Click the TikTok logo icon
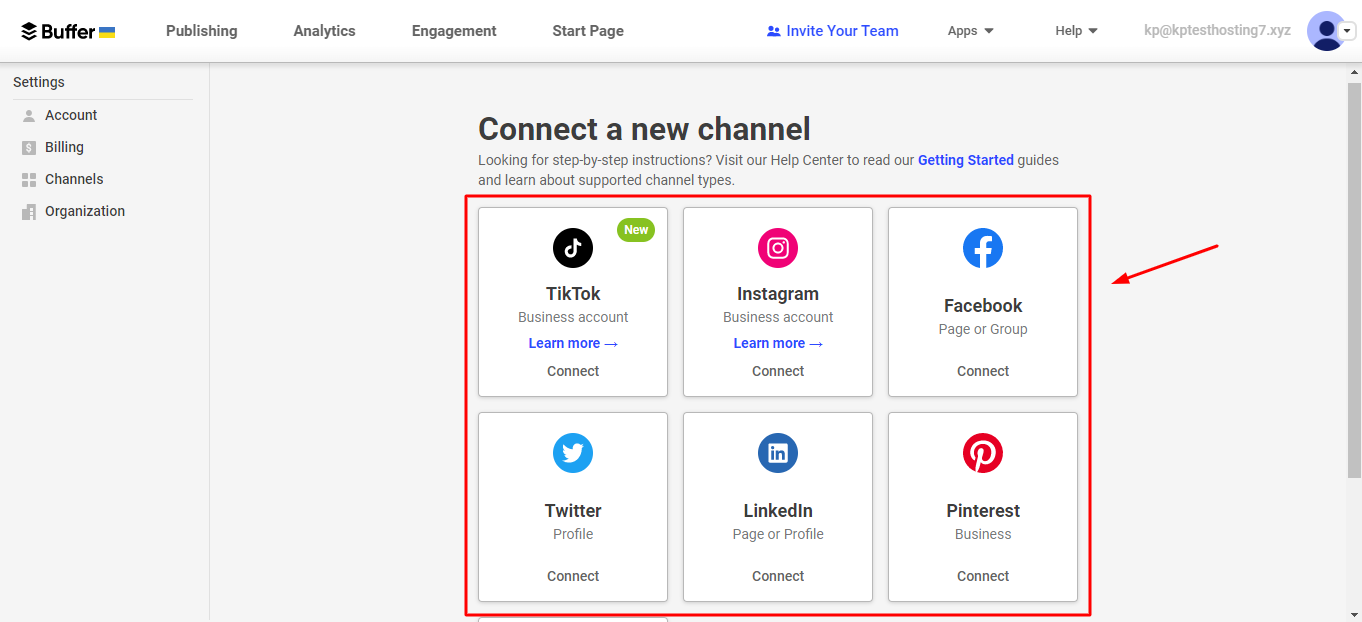 click(x=573, y=248)
